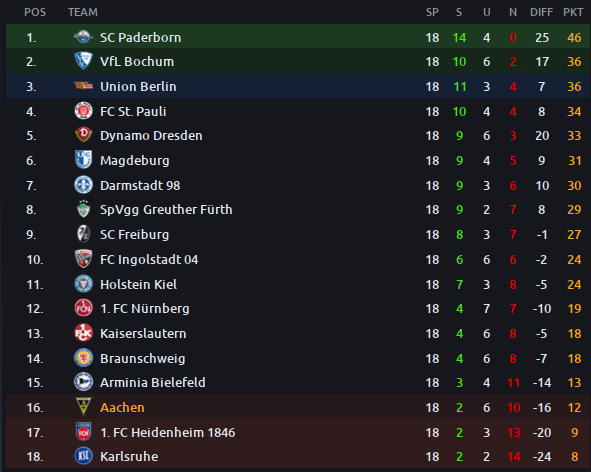Click the SC Paderborn club crest
The image size is (591, 472).
[x=83, y=37]
